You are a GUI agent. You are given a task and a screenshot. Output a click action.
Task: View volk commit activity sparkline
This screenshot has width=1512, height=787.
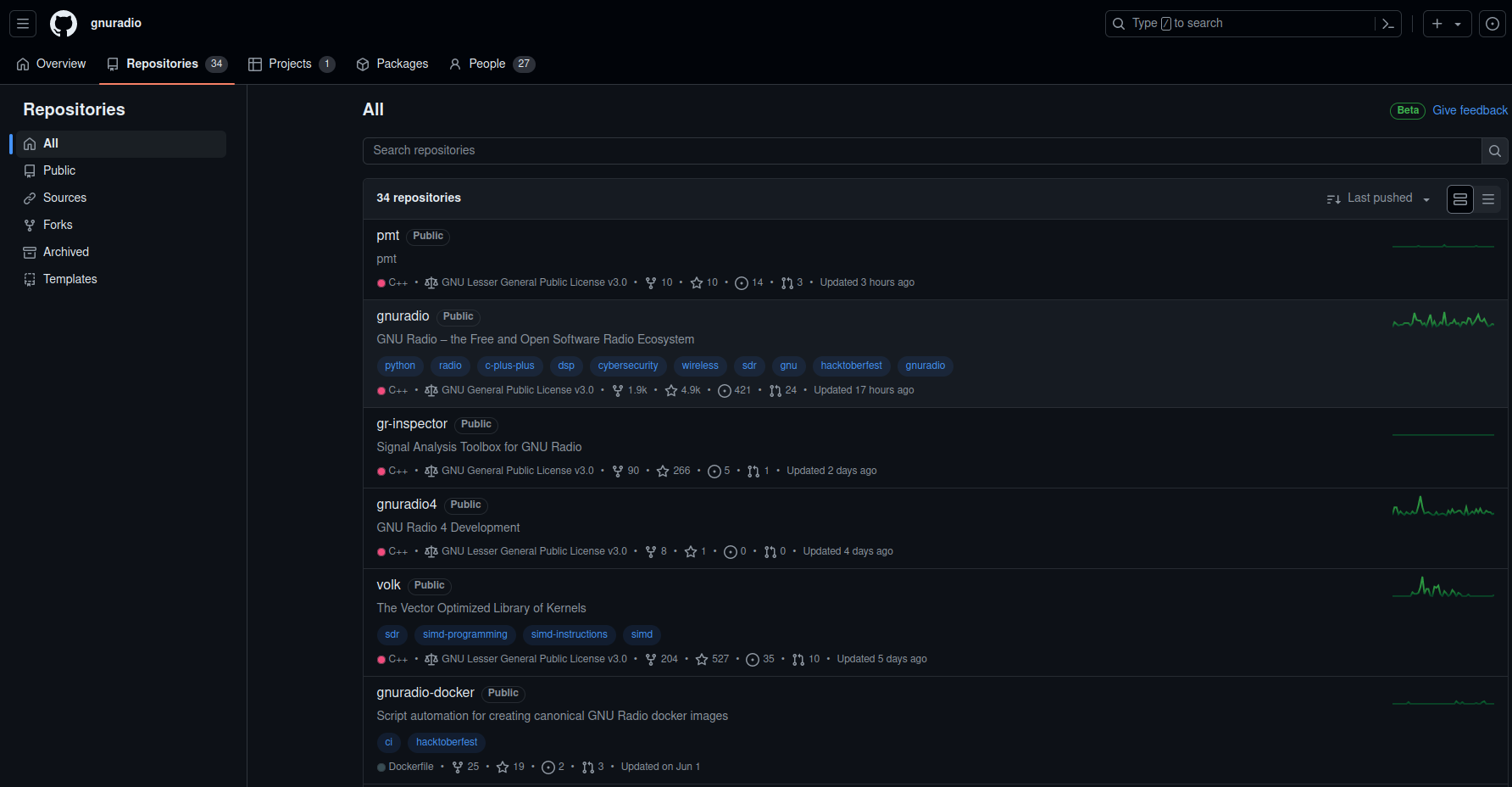pos(1443,587)
